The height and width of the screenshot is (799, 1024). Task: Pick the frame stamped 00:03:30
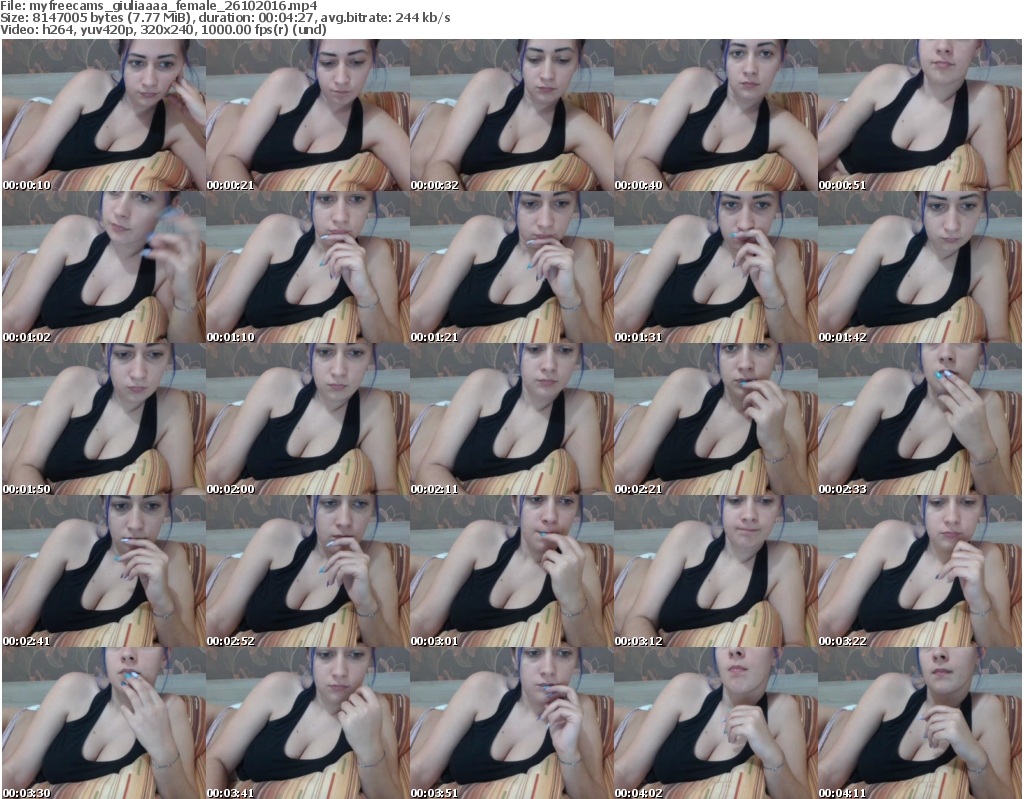[x=104, y=723]
